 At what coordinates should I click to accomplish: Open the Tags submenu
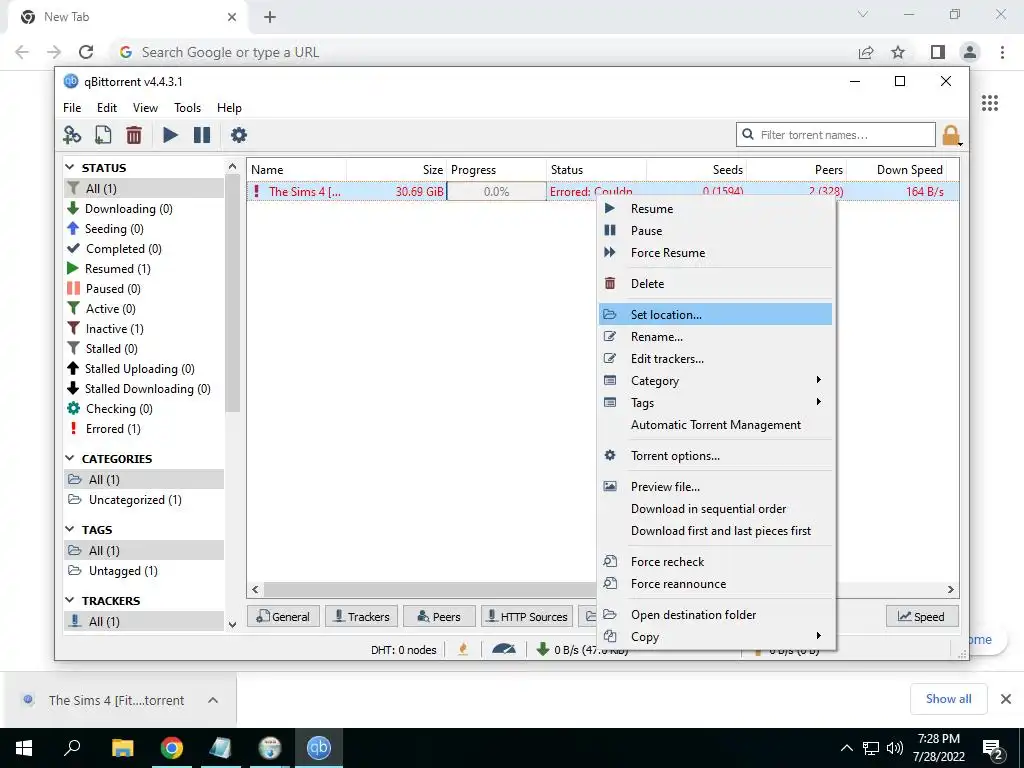point(716,403)
